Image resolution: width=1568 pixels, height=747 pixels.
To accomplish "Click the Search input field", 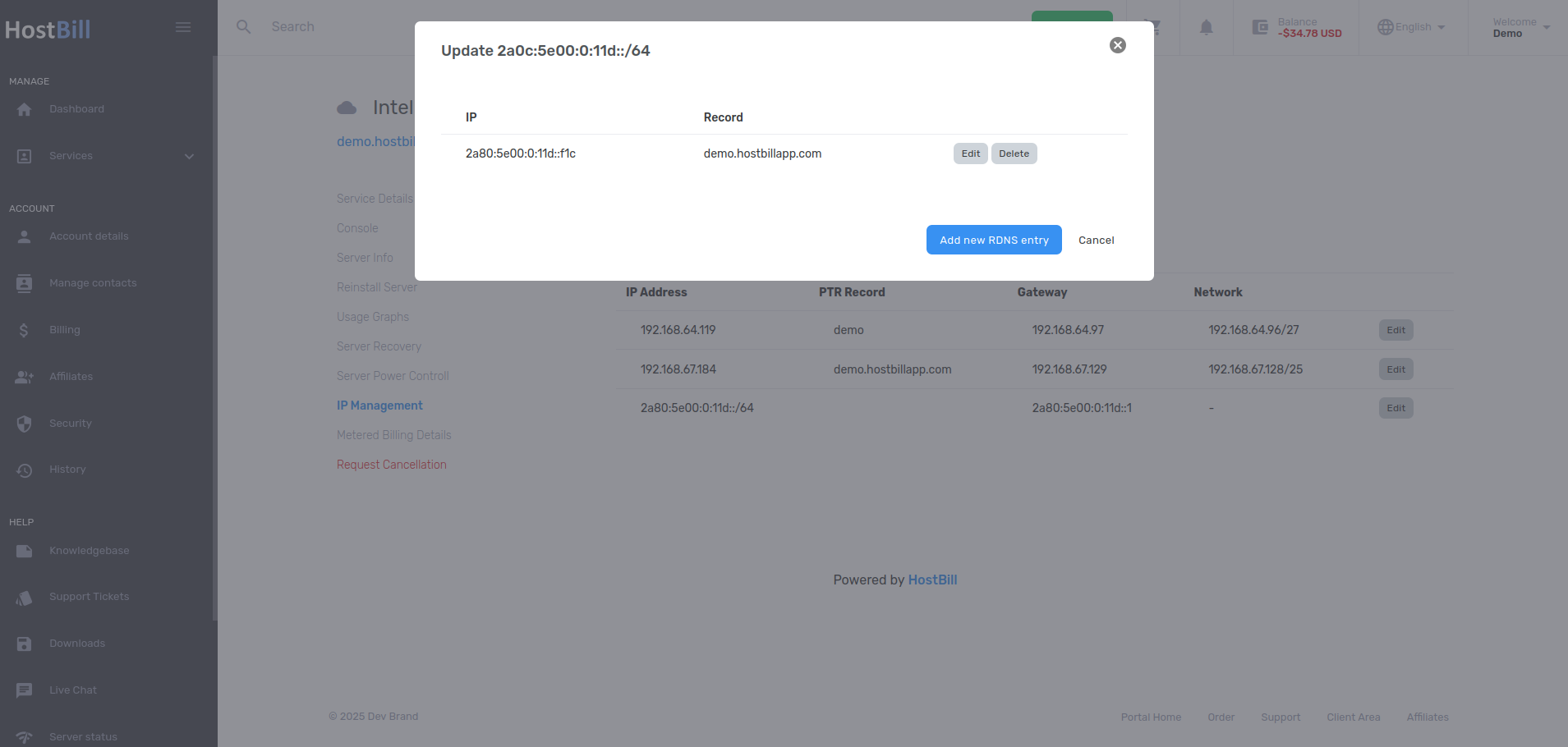I will 329,27.
